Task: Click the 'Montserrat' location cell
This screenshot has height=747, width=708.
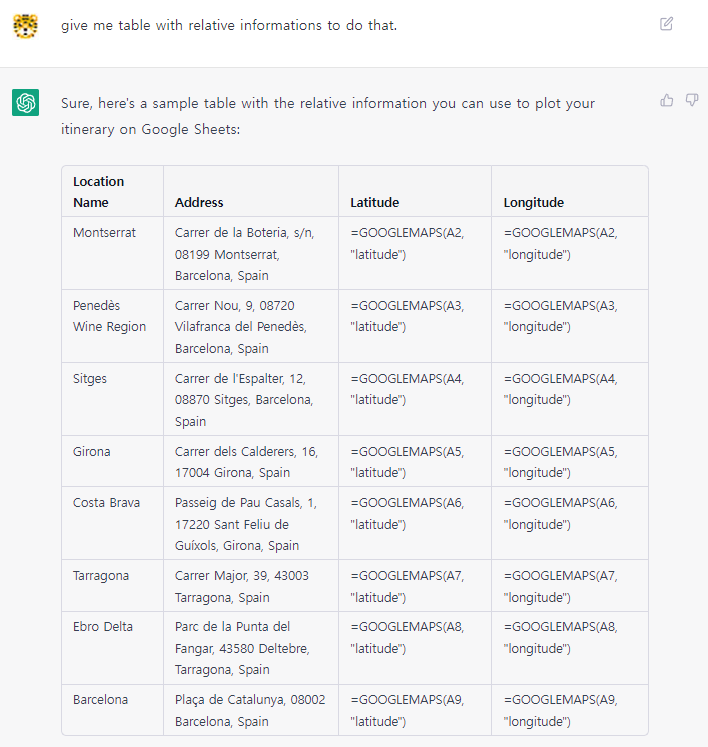Action: pyautogui.click(x=112, y=253)
